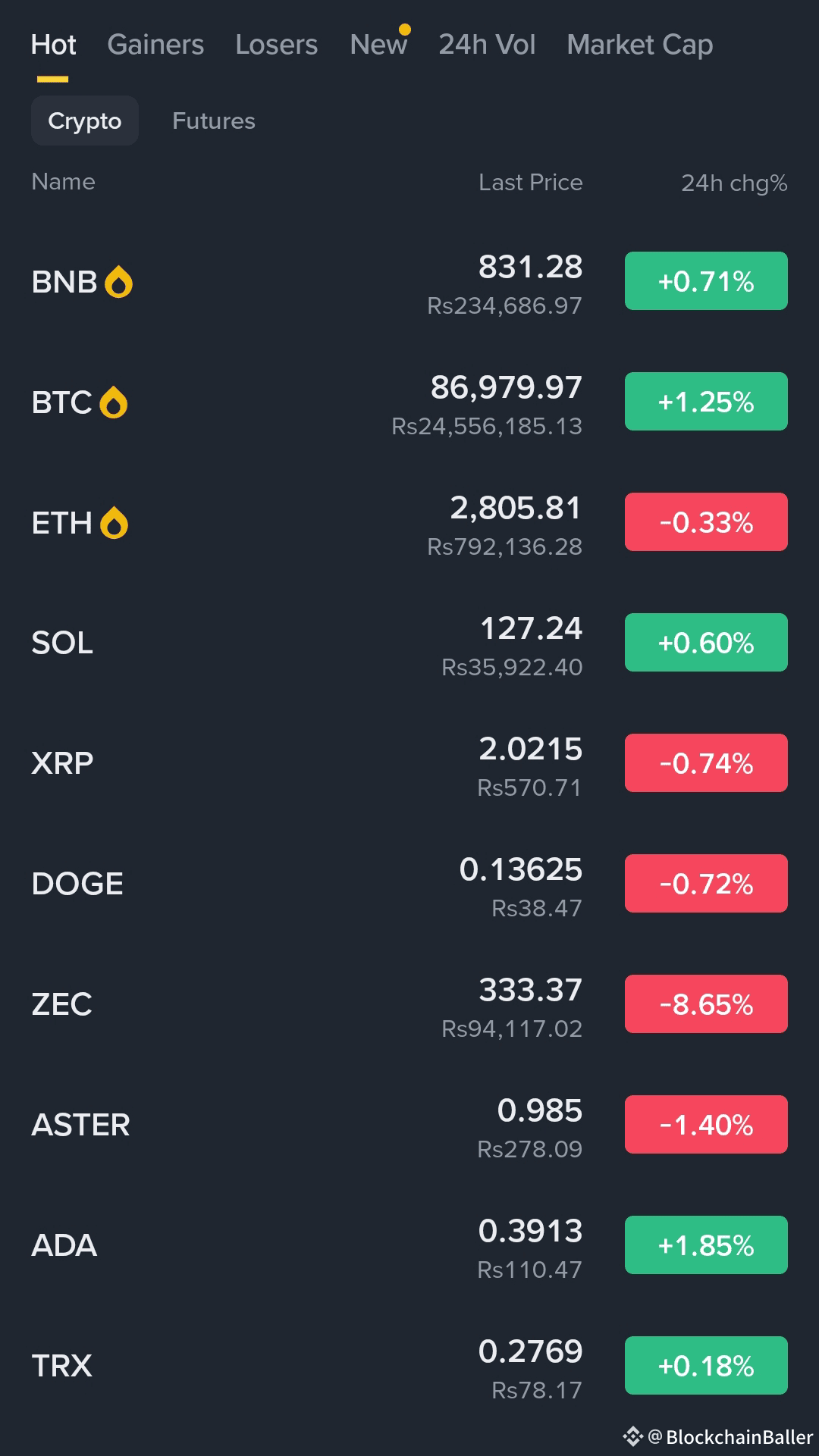Open the @BlockchainBaller watermark link
The image size is (819, 1456).
pos(730,1437)
